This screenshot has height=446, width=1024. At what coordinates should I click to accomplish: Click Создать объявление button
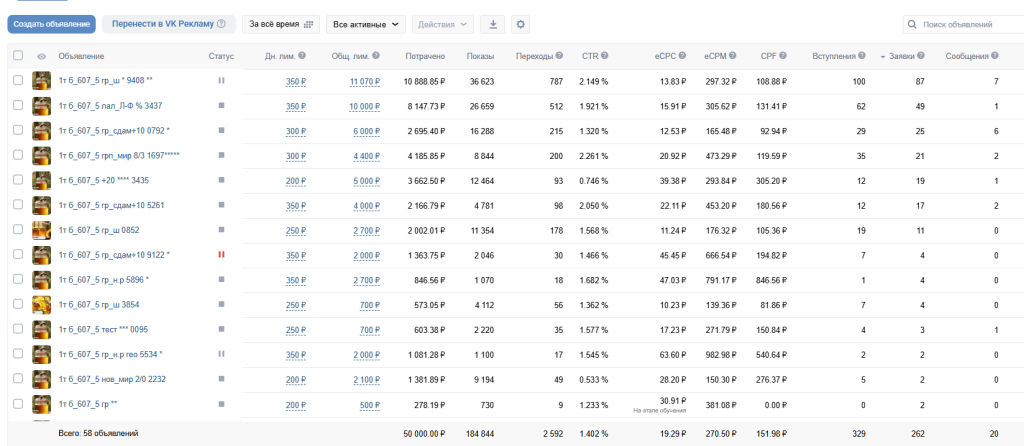click(52, 24)
